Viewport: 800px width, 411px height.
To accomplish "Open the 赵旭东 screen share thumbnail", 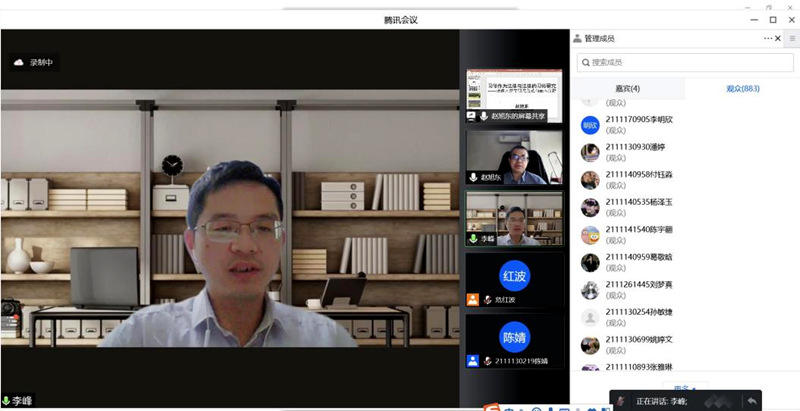I will (514, 96).
